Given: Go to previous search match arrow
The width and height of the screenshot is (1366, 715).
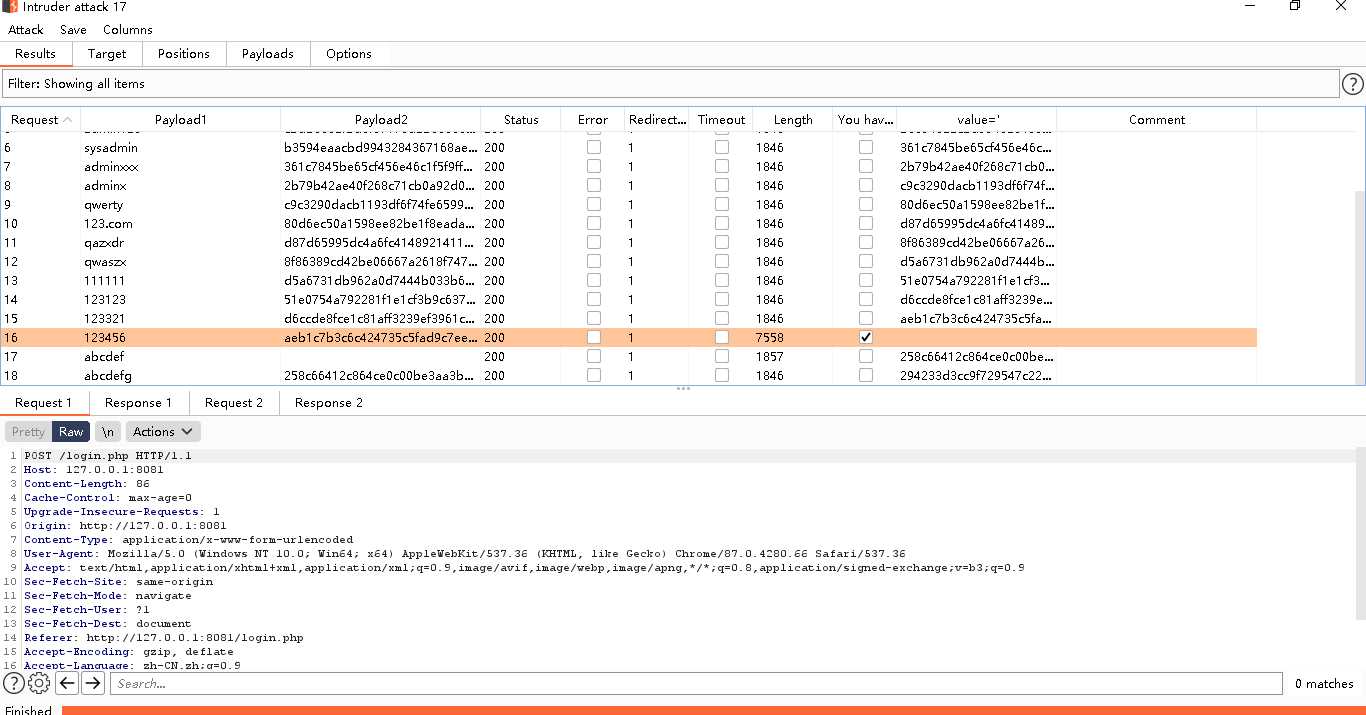Looking at the screenshot, I should pos(67,683).
